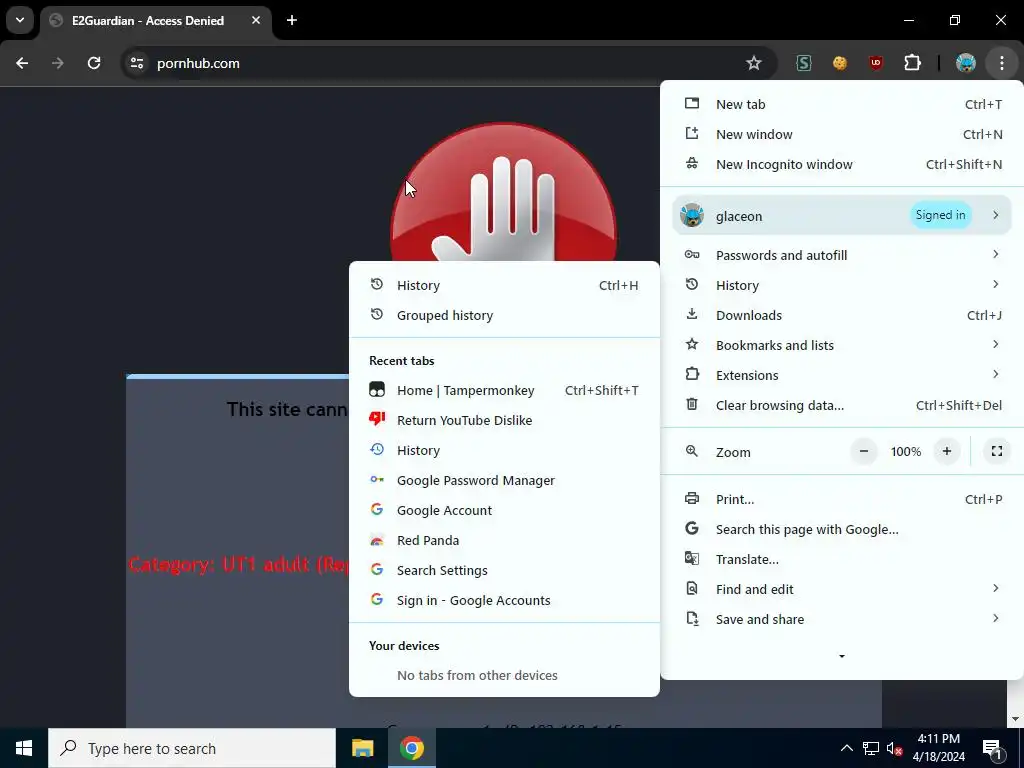Choose Translate from the menu
Screen dimensions: 1024x768
click(x=842, y=560)
